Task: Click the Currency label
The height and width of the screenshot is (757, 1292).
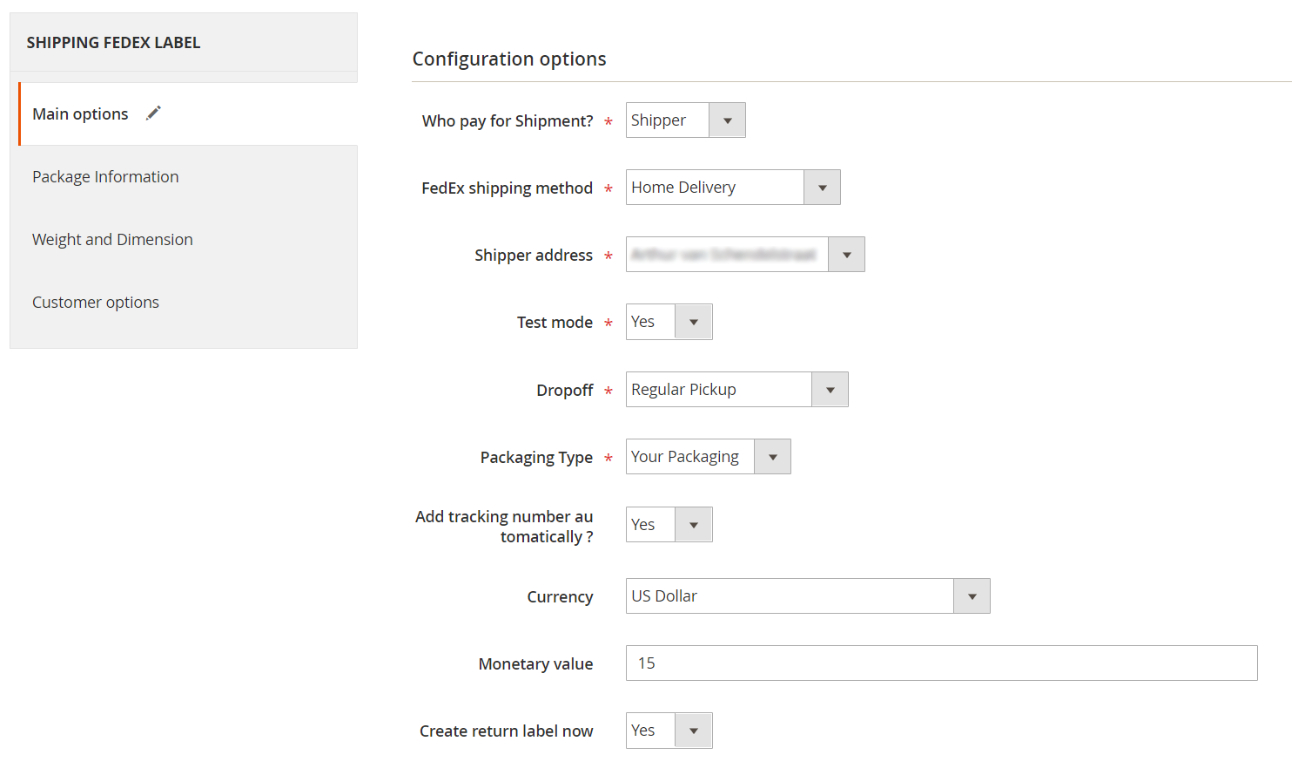Action: 560,597
